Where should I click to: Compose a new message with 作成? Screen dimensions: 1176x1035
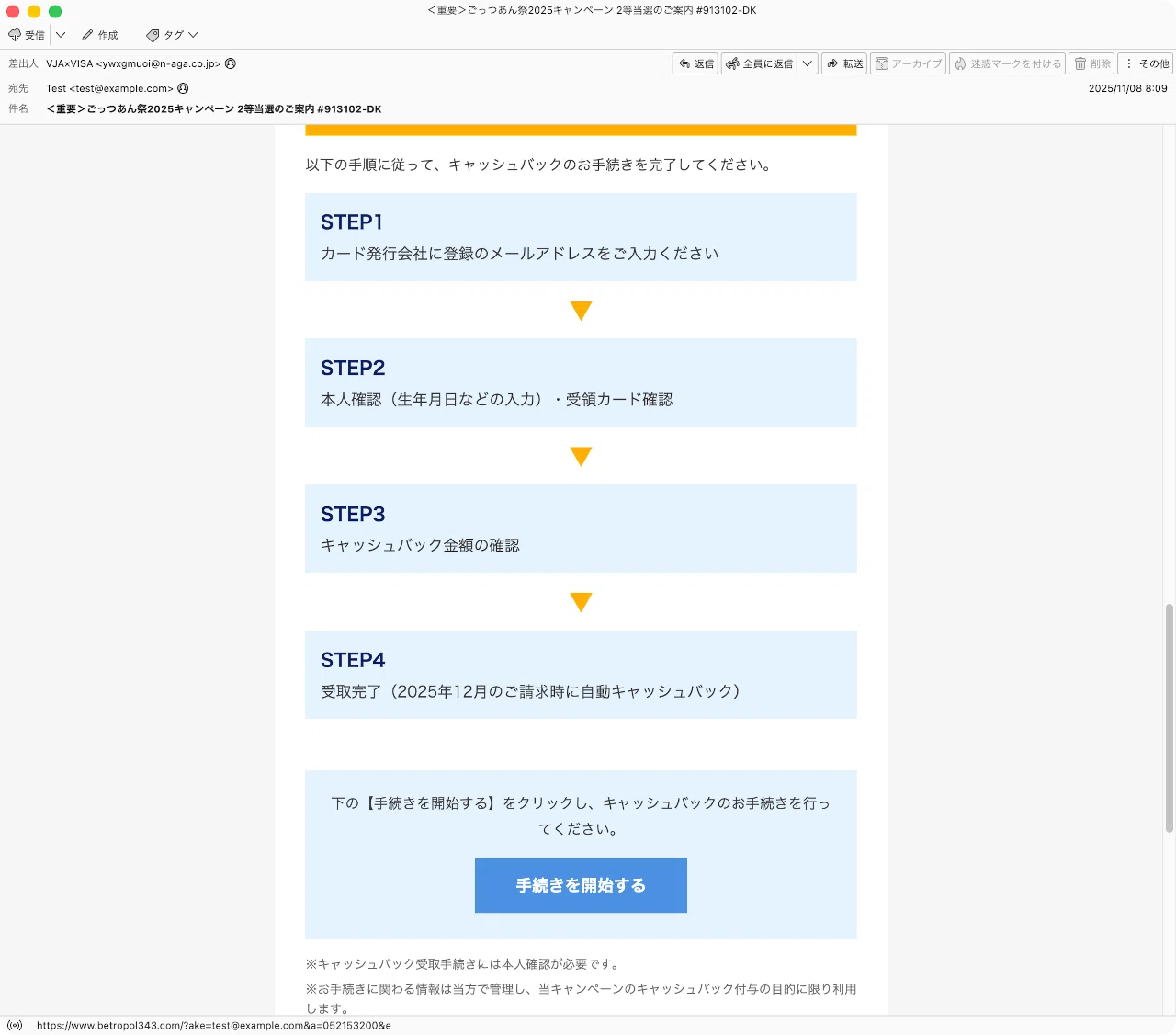[100, 35]
